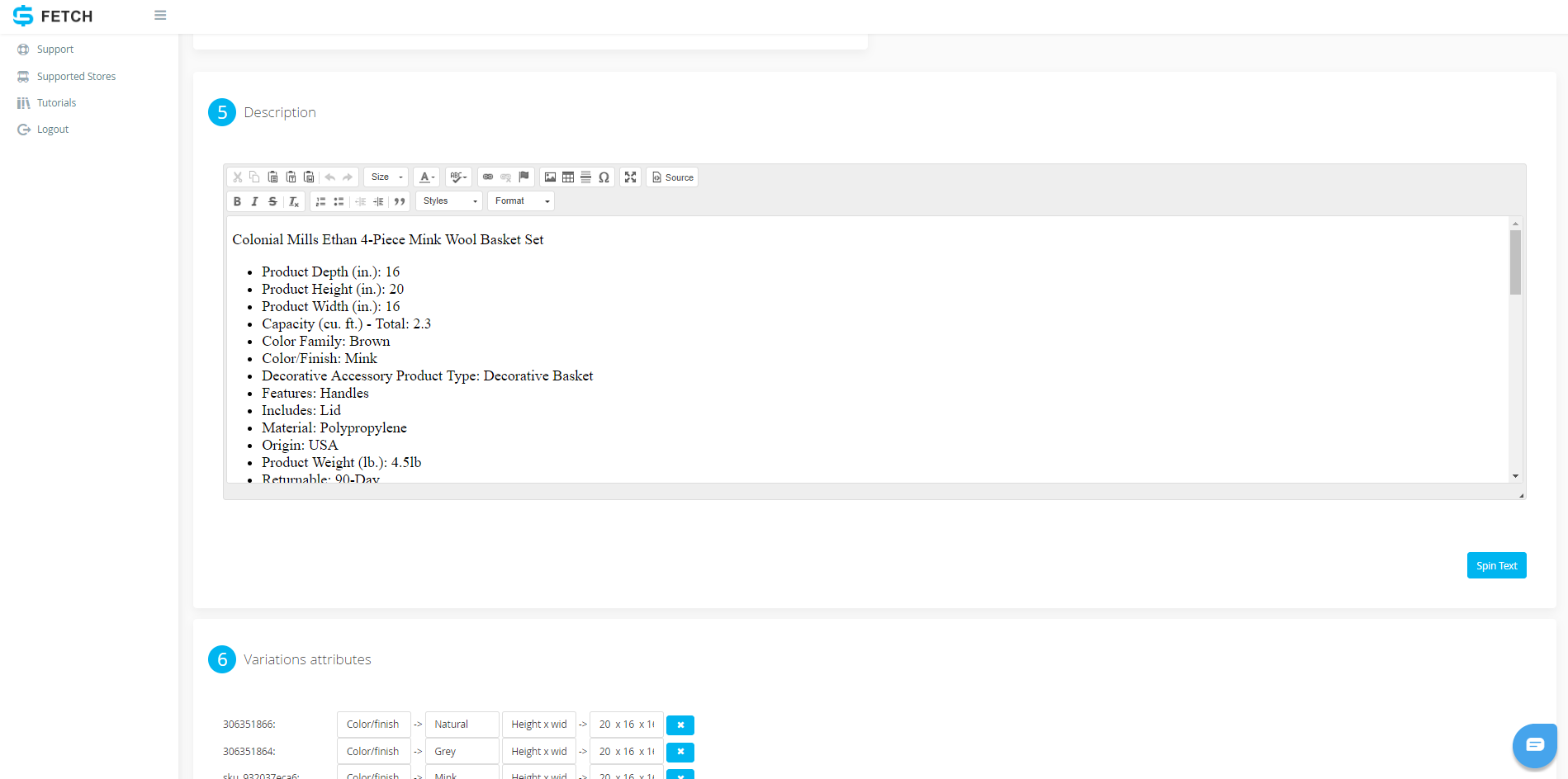Click the Natural value field

point(462,725)
